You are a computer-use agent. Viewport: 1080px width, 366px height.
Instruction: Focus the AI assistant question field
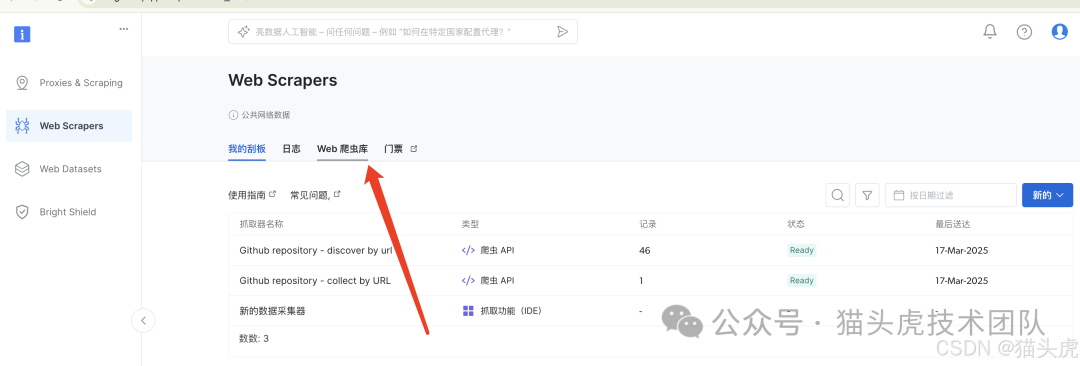tap(403, 32)
